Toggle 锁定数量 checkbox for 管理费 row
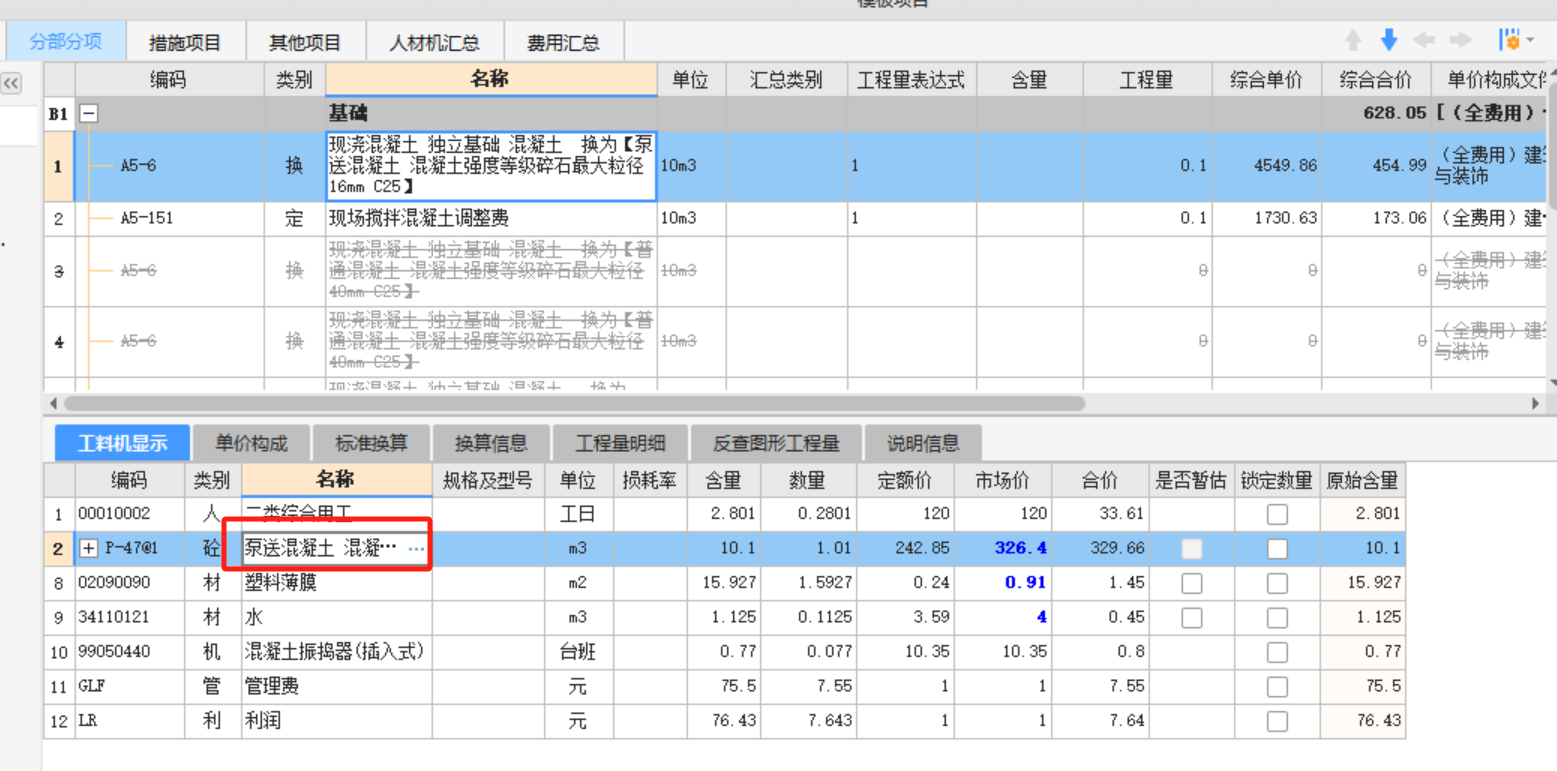1557x771 pixels. [1277, 687]
